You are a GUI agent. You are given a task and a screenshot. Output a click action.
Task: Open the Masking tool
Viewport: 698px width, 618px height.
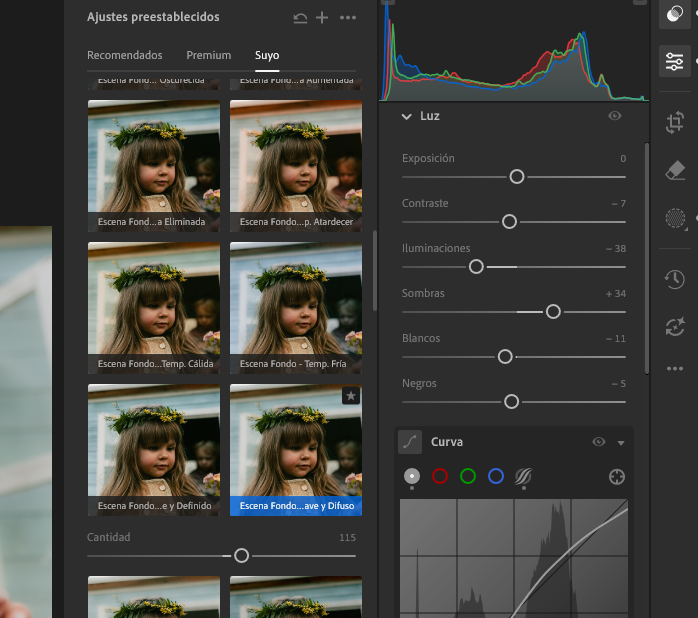[675, 219]
